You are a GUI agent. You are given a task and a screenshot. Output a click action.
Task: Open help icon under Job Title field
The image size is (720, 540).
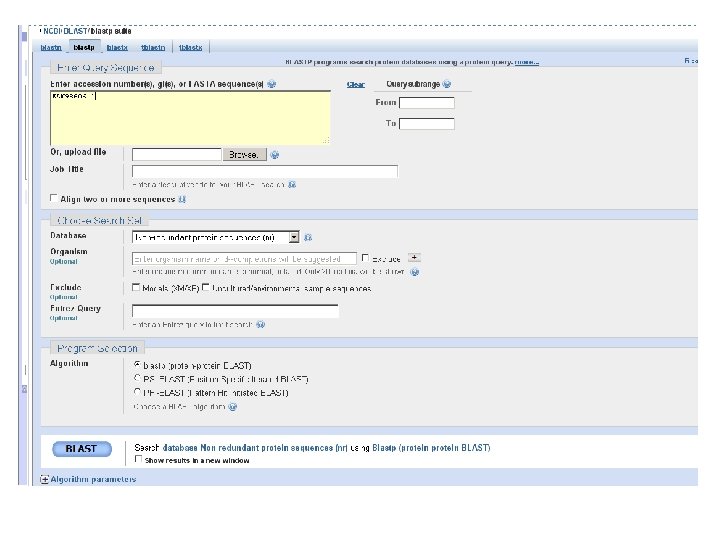[x=292, y=185]
